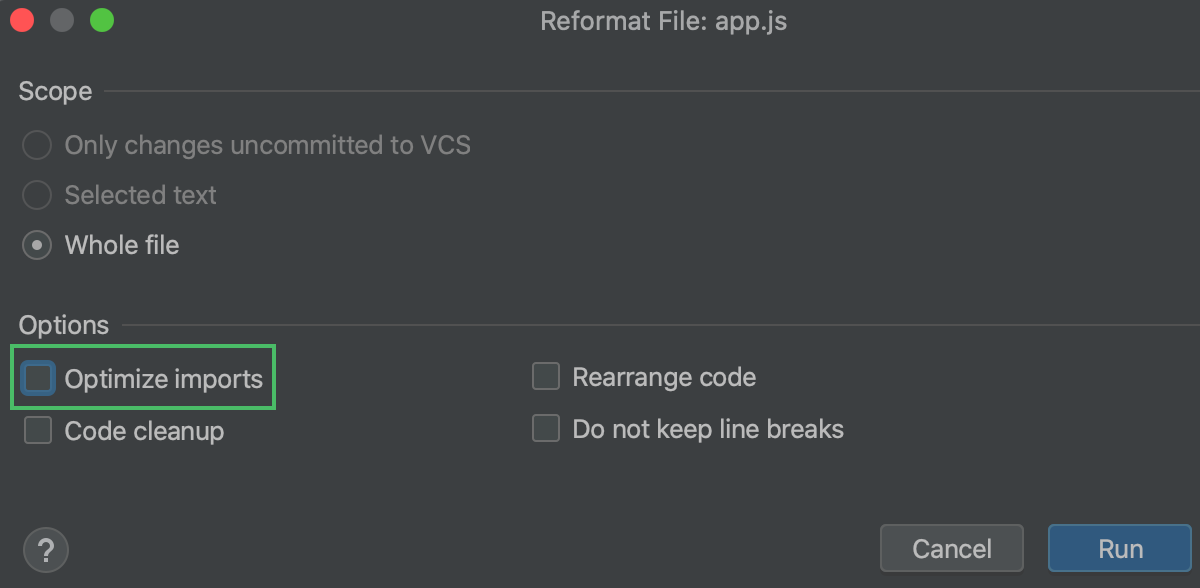Check the Code cleanup option
The image size is (1200, 588).
coord(37,430)
